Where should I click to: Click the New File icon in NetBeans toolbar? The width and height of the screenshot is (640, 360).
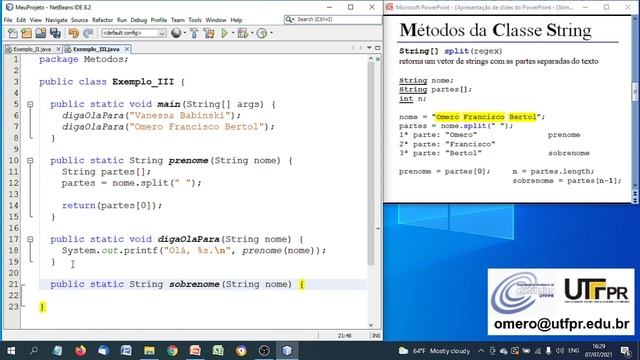(x=13, y=33)
